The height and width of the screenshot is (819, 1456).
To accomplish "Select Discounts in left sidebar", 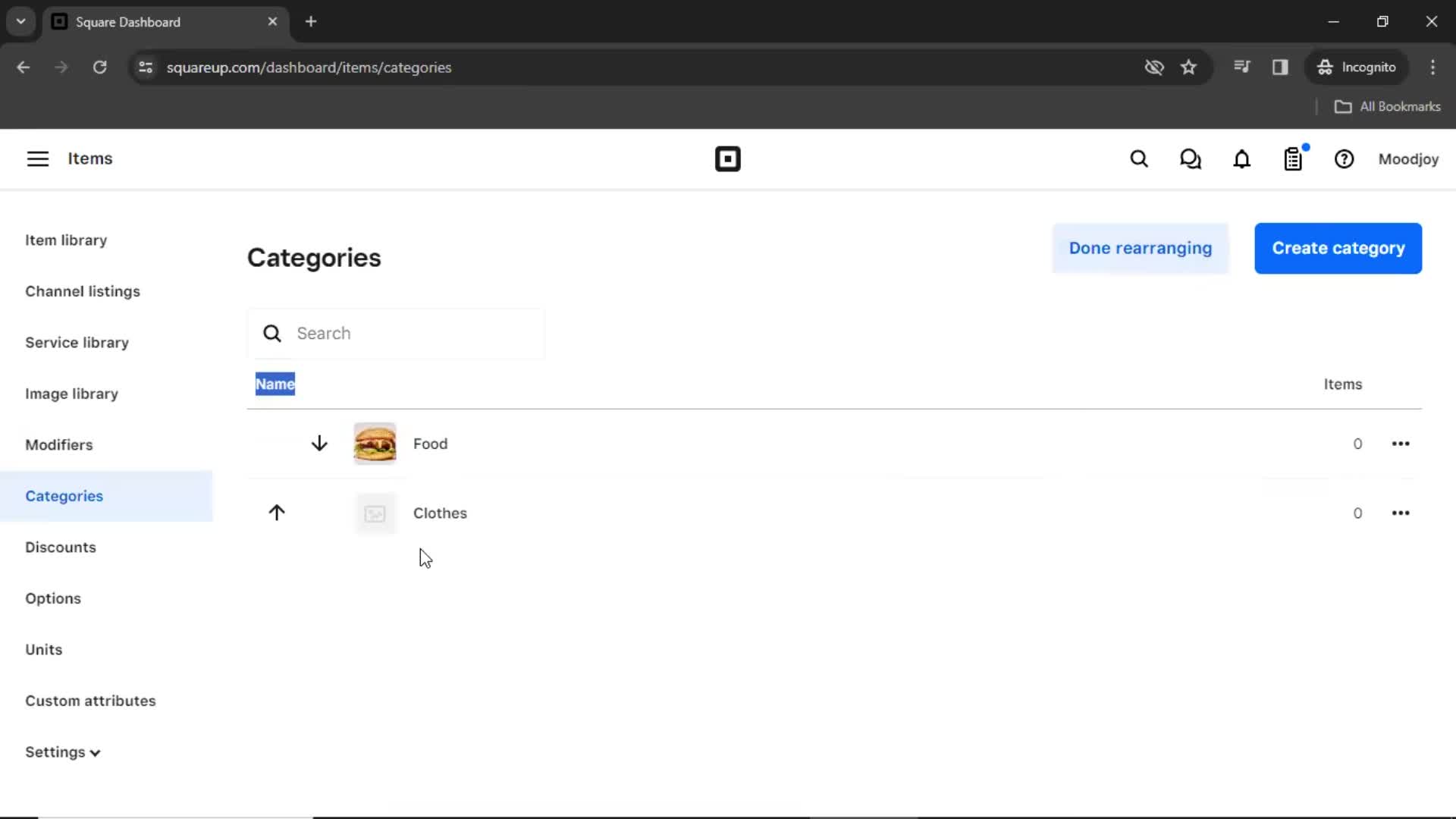I will 60,547.
